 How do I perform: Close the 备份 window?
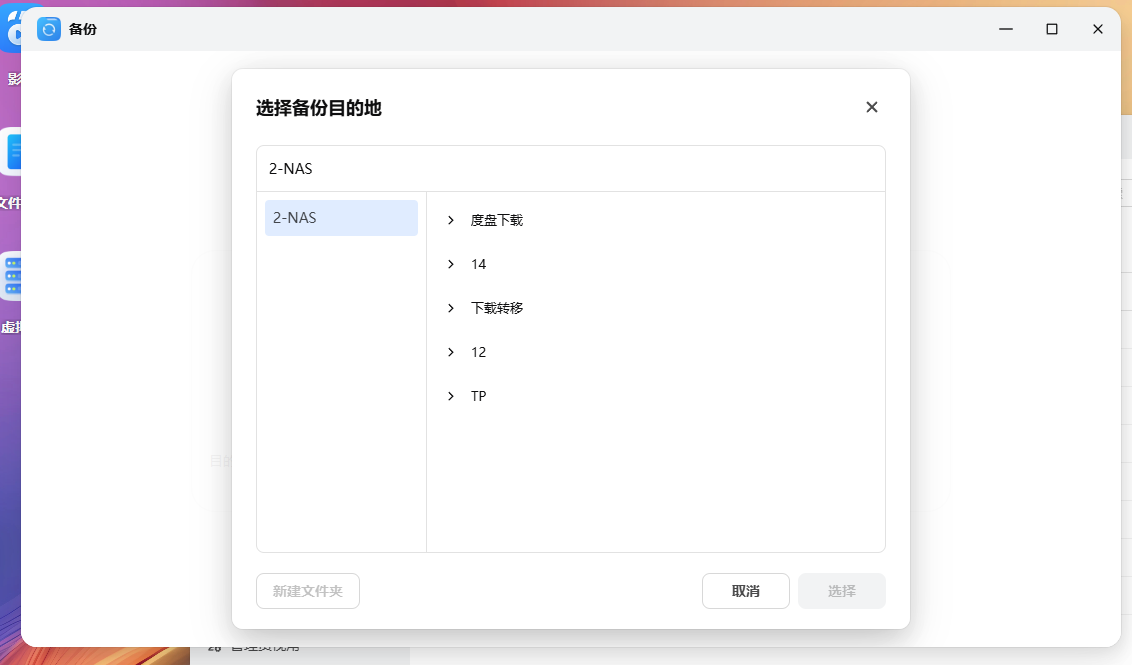[1098, 29]
